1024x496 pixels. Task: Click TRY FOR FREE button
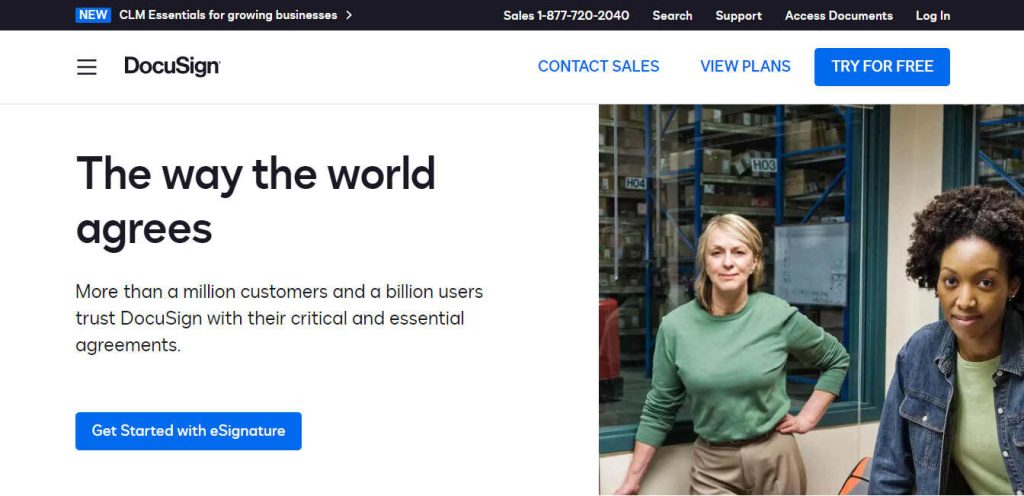[882, 67]
